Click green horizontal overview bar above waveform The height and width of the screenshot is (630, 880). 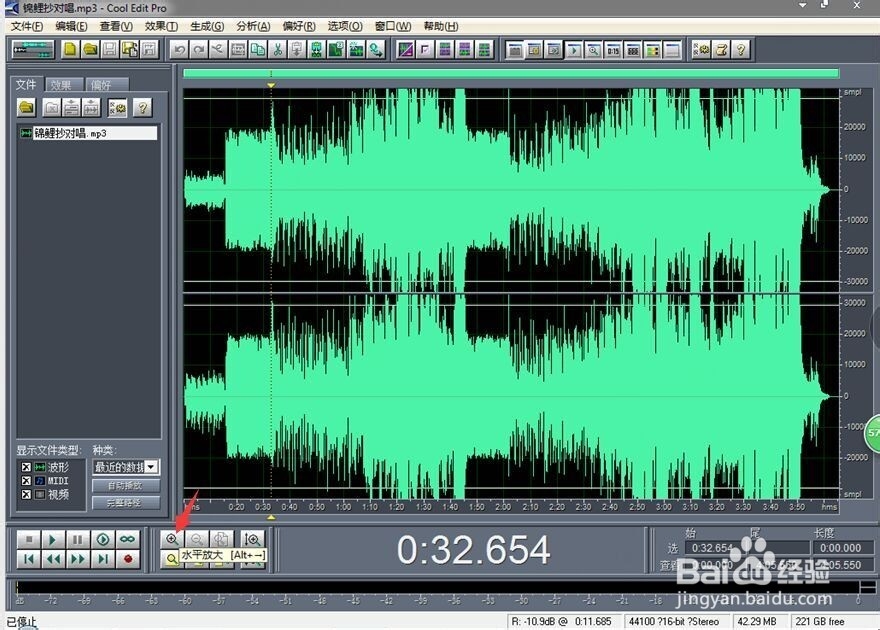pyautogui.click(x=511, y=73)
